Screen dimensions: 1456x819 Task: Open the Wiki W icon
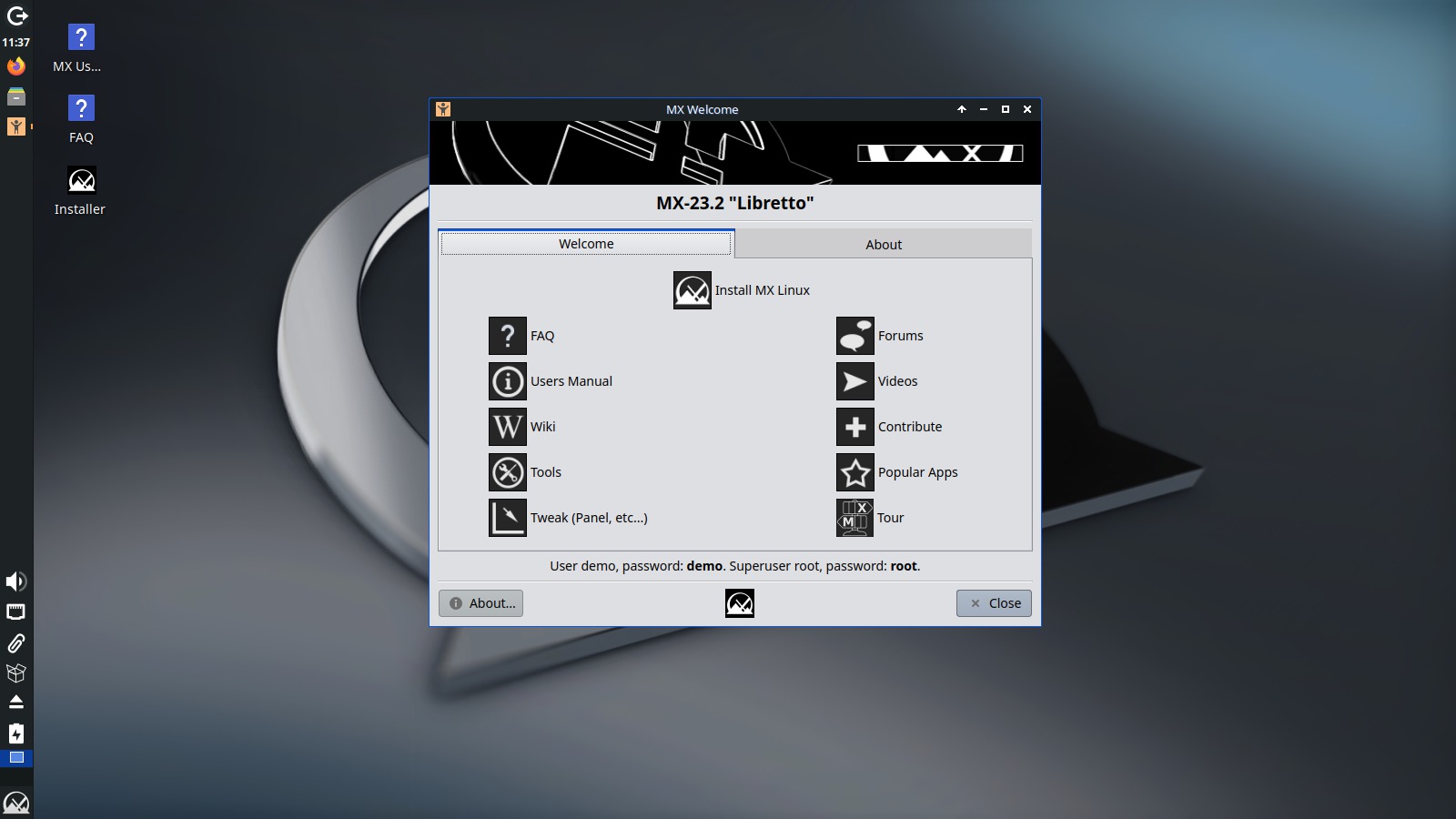(508, 427)
